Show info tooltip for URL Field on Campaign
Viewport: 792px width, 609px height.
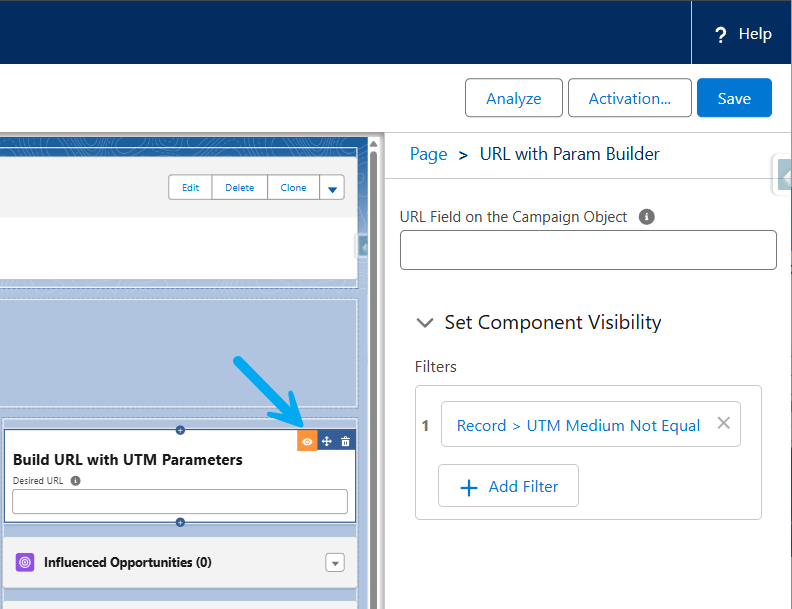point(647,217)
